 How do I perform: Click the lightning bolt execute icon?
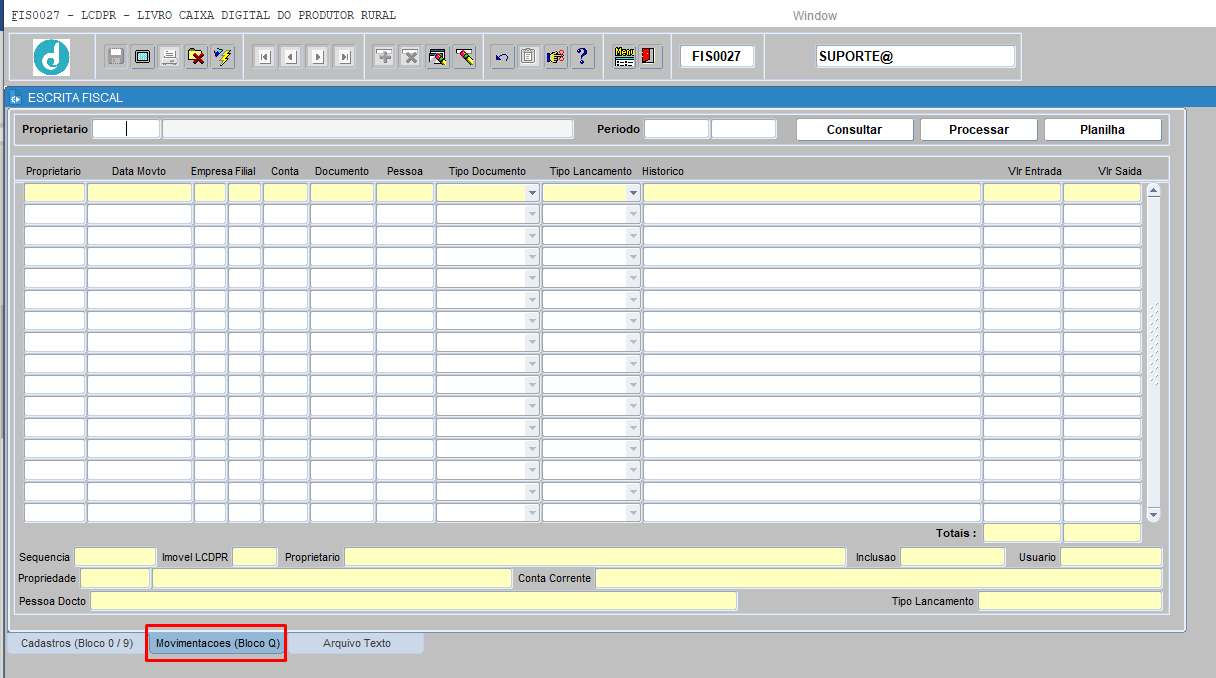(223, 57)
